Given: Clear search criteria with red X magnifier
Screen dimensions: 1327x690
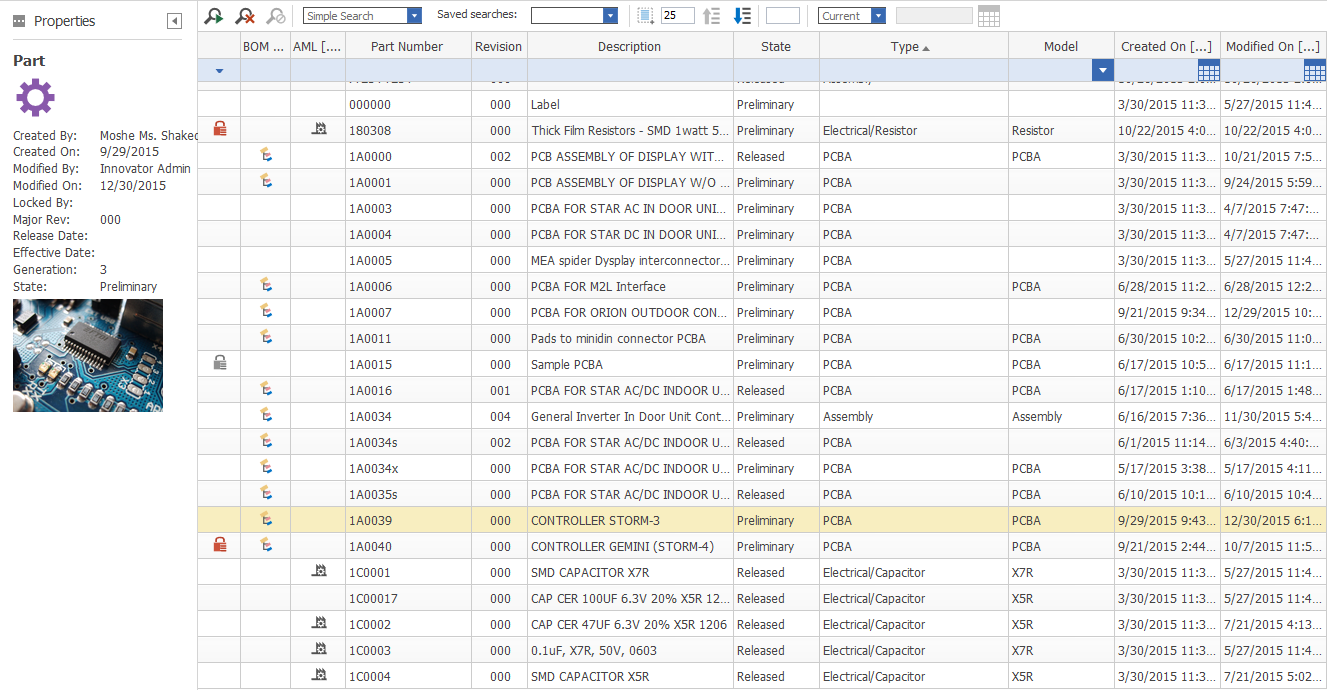Looking at the screenshot, I should [245, 15].
